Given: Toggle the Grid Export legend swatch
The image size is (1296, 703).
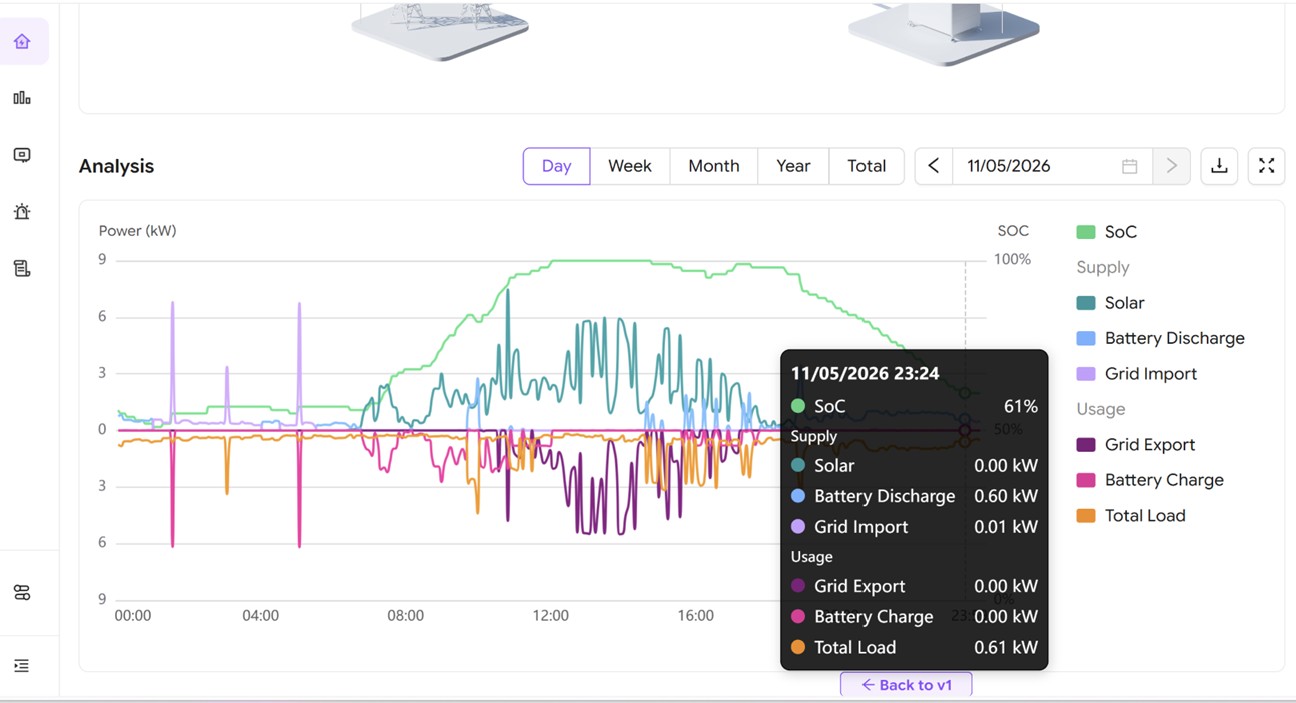Looking at the screenshot, I should pyautogui.click(x=1086, y=445).
